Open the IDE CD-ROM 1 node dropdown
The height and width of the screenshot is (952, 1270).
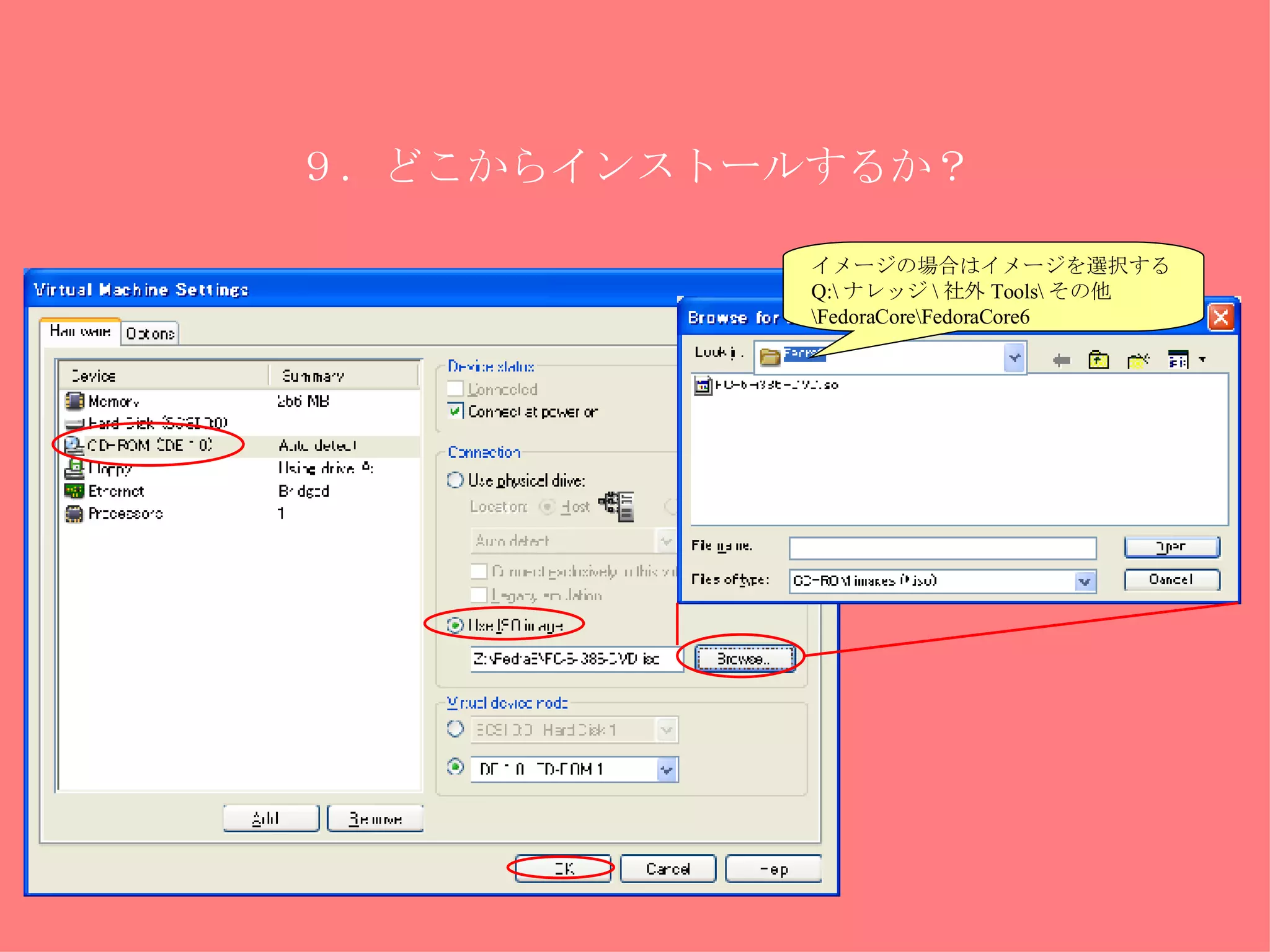[666, 770]
